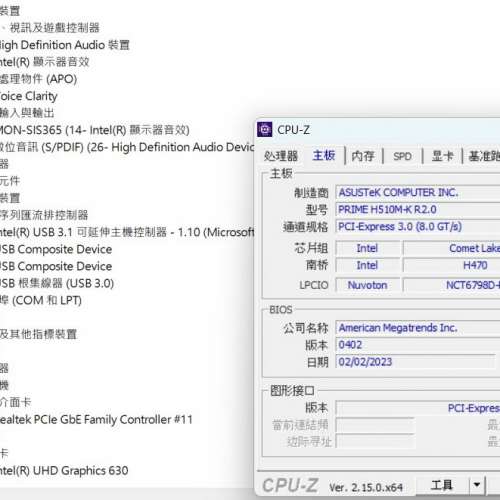Select the 處理物件 (APO) entry

38,79
